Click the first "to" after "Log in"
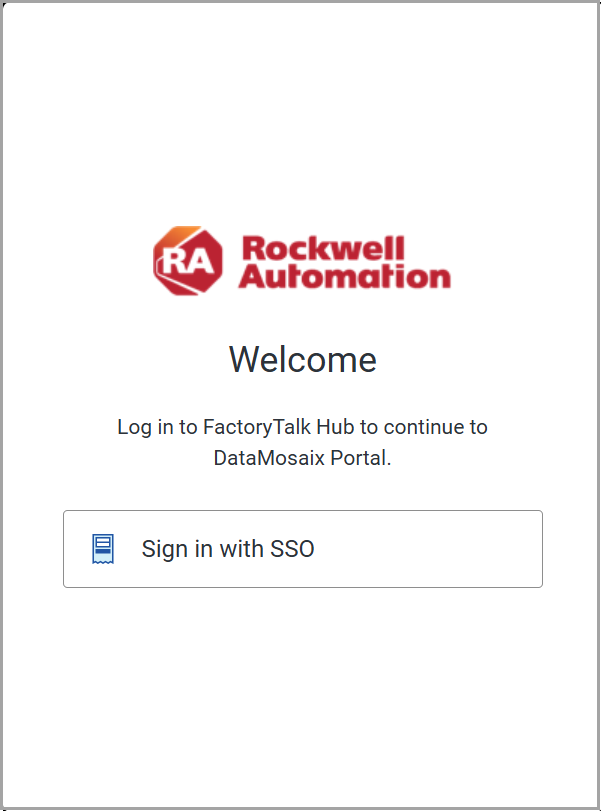 188,427
